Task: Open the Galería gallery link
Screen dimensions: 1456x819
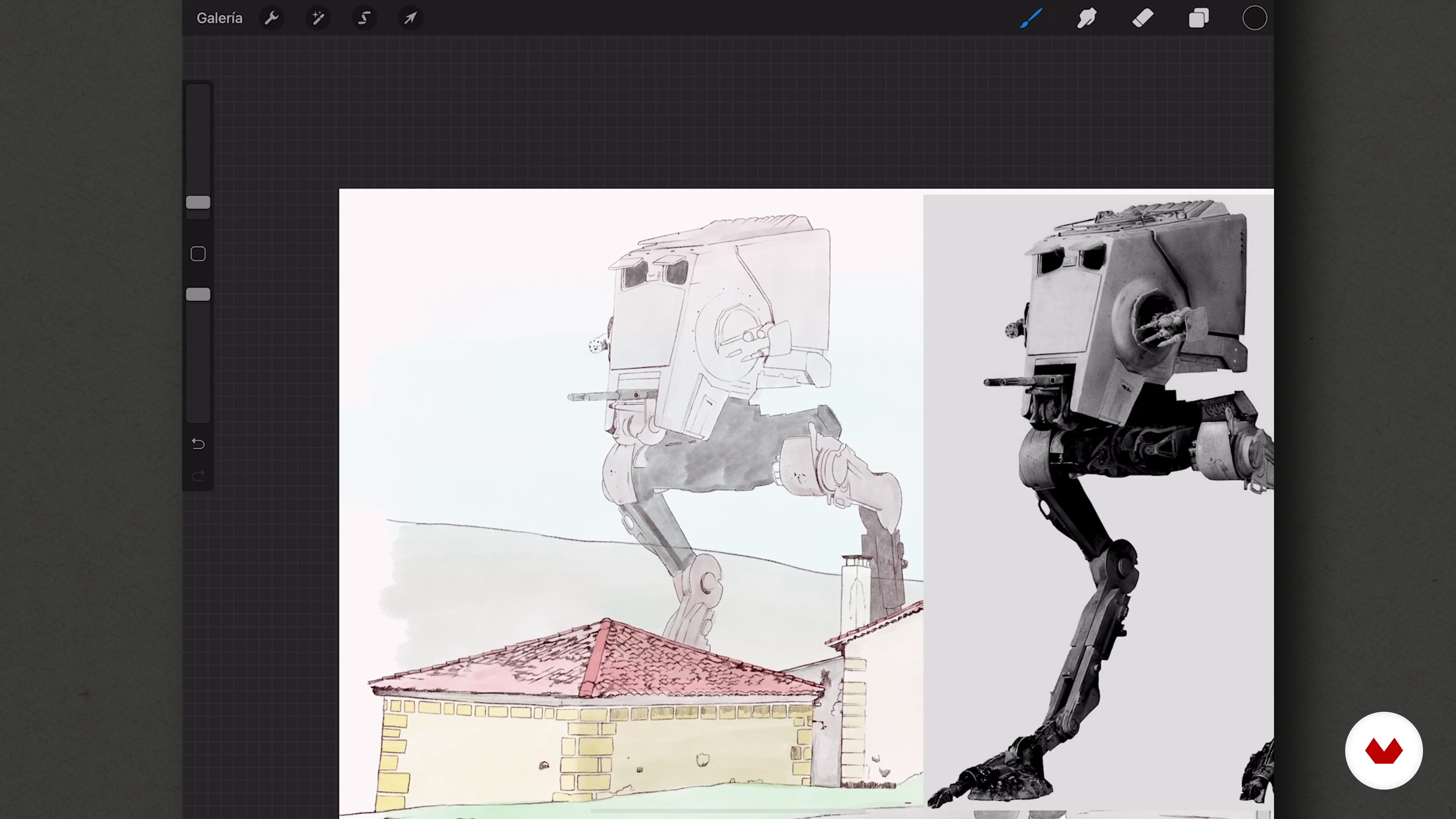Action: tap(219, 18)
